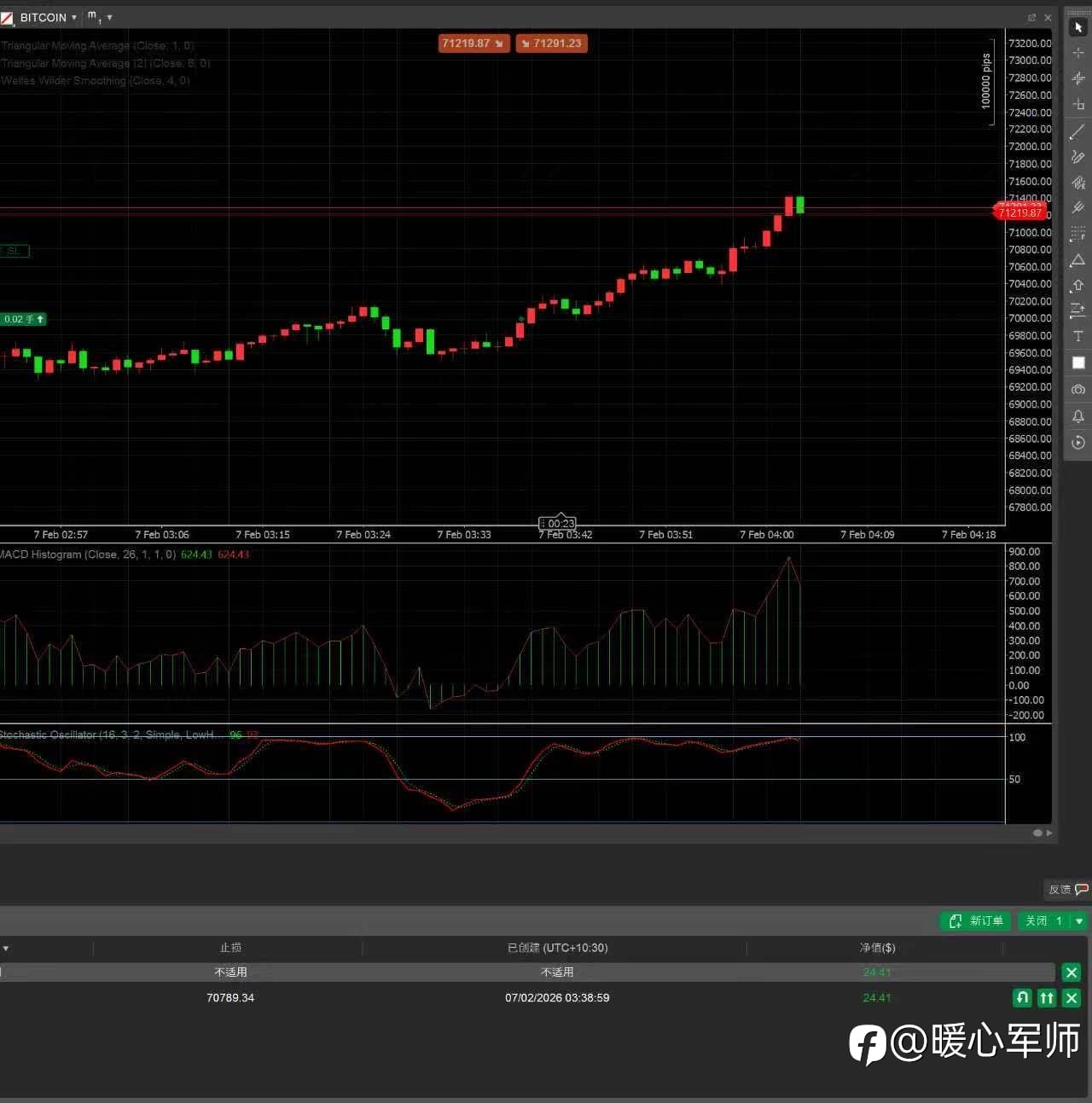1092x1103 pixels.
Task: Expand the m1 timeframe dropdown
Action: [x=109, y=18]
